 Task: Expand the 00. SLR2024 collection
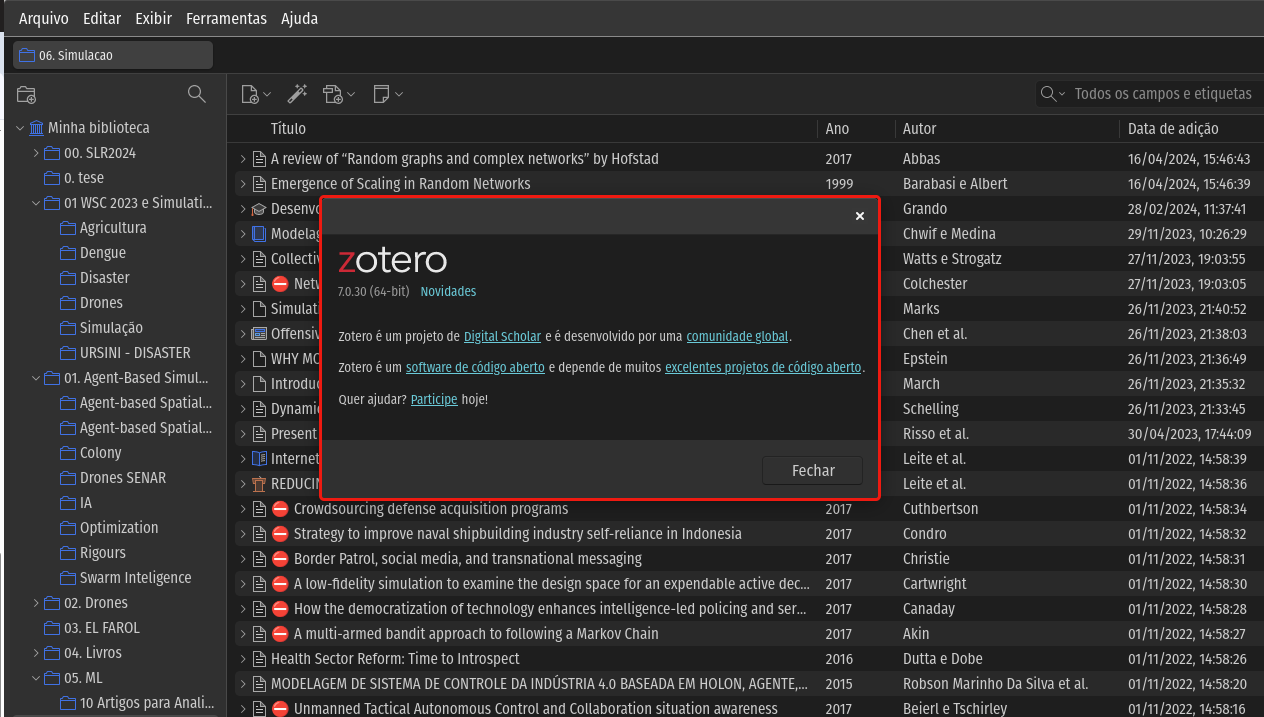(x=36, y=153)
